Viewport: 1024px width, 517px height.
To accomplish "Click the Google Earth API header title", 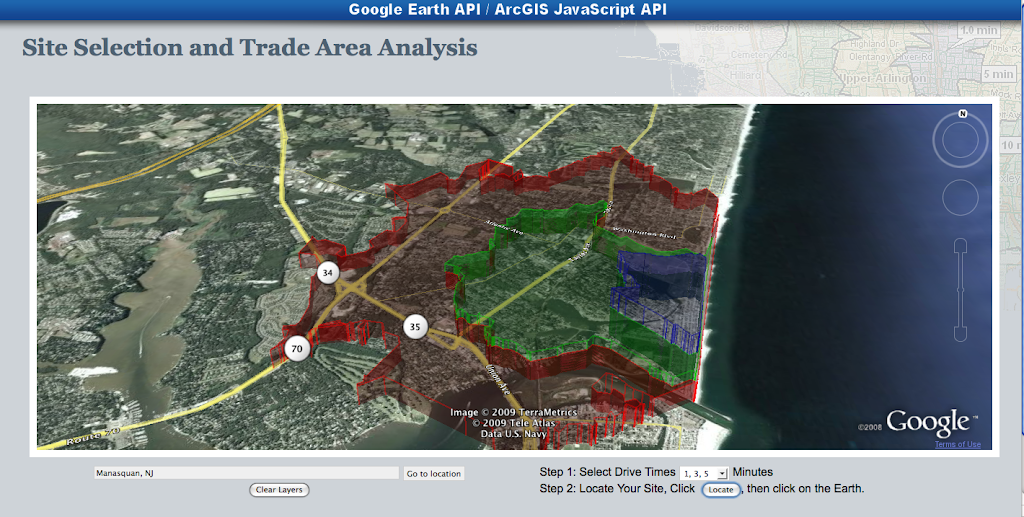I will click(507, 10).
